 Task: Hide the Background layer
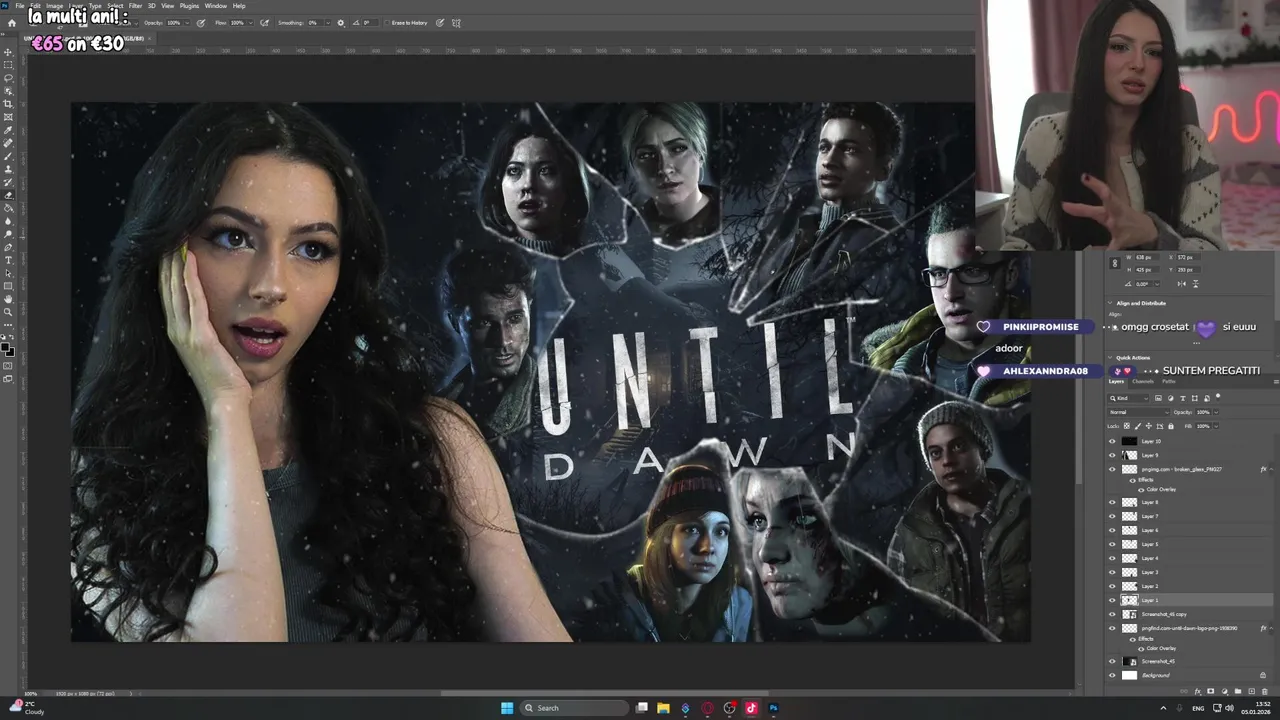click(1112, 675)
